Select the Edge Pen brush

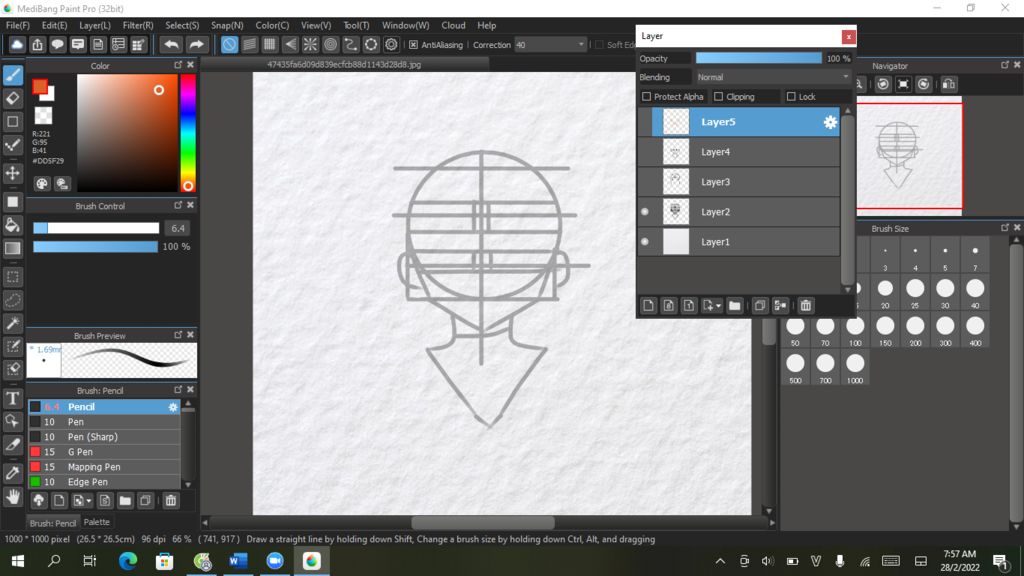point(104,482)
